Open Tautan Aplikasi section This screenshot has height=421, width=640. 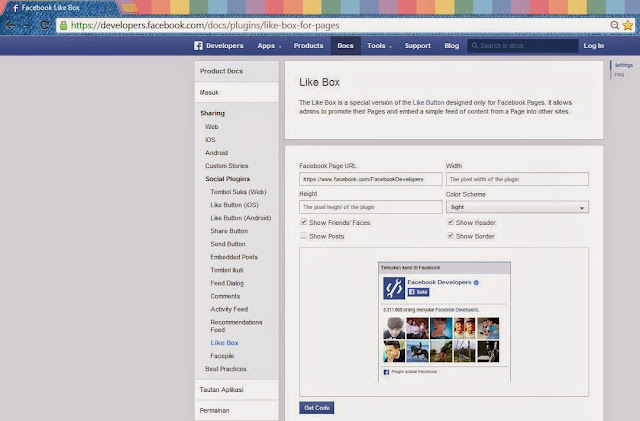[x=237, y=390]
